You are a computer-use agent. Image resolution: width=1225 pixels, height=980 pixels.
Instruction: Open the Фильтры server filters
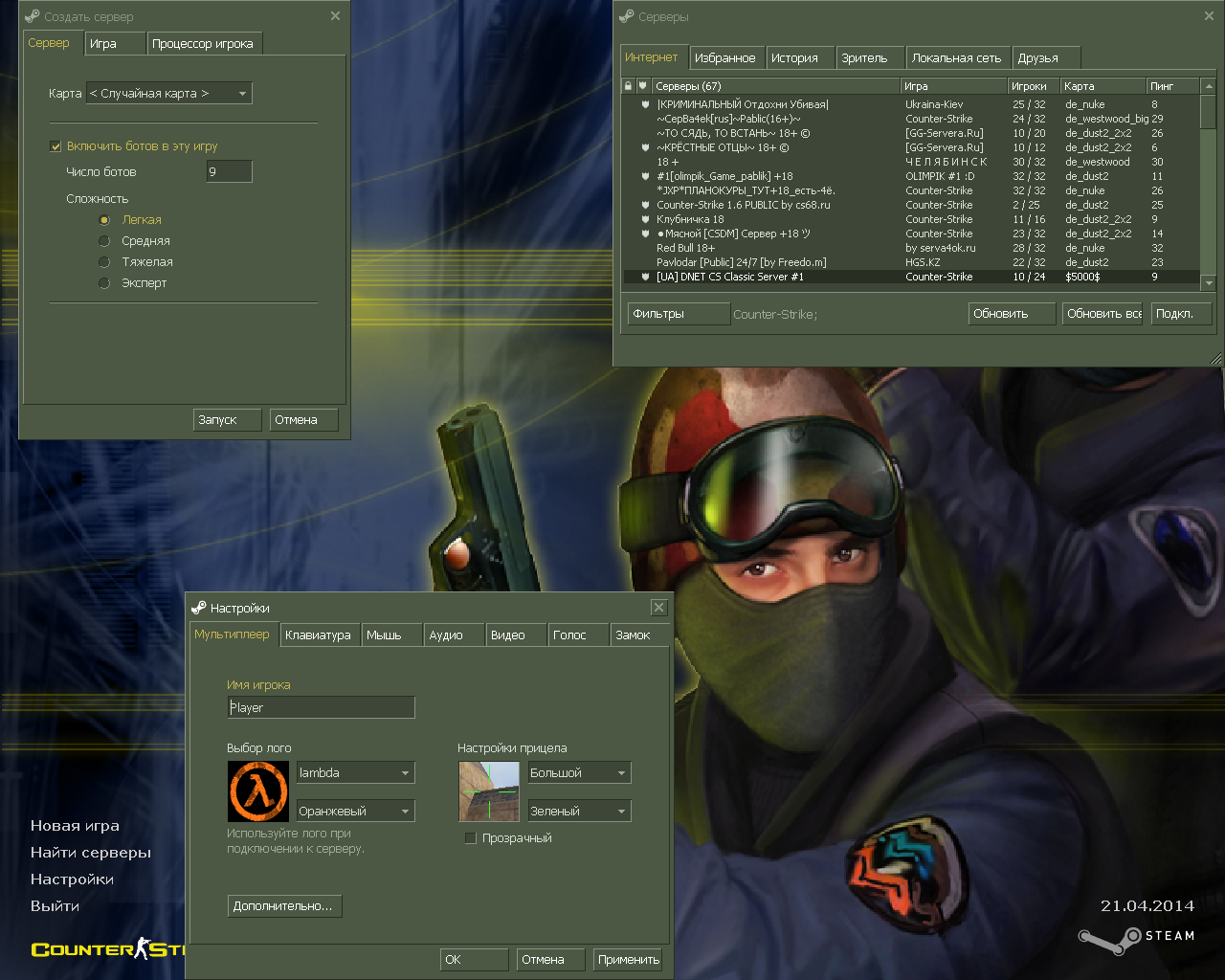click(679, 314)
